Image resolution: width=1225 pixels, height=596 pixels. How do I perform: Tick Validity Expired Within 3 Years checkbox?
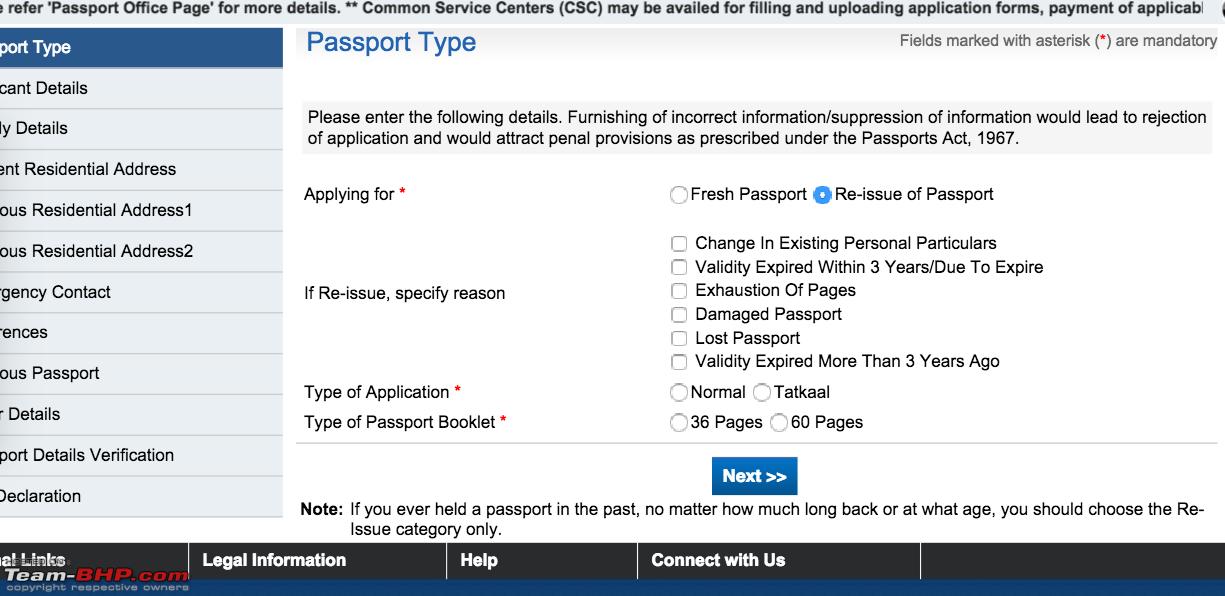point(679,268)
